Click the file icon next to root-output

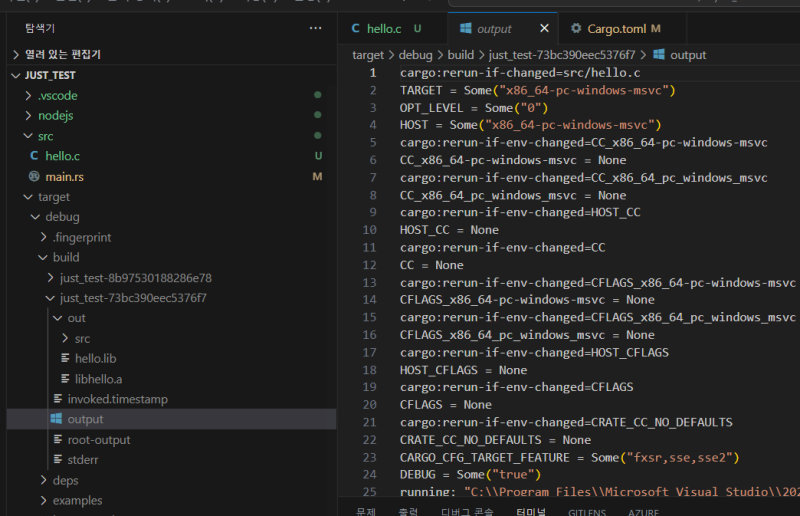[x=57, y=440]
